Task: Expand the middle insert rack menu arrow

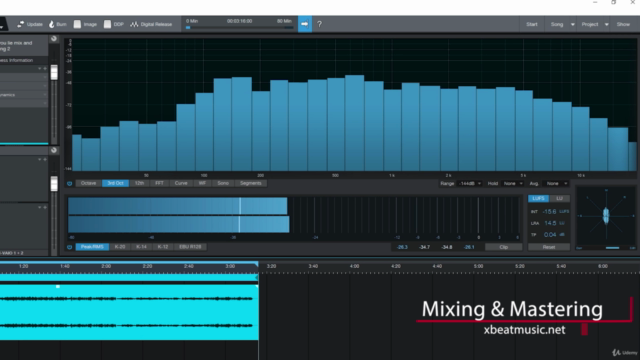Action: [x=40, y=160]
